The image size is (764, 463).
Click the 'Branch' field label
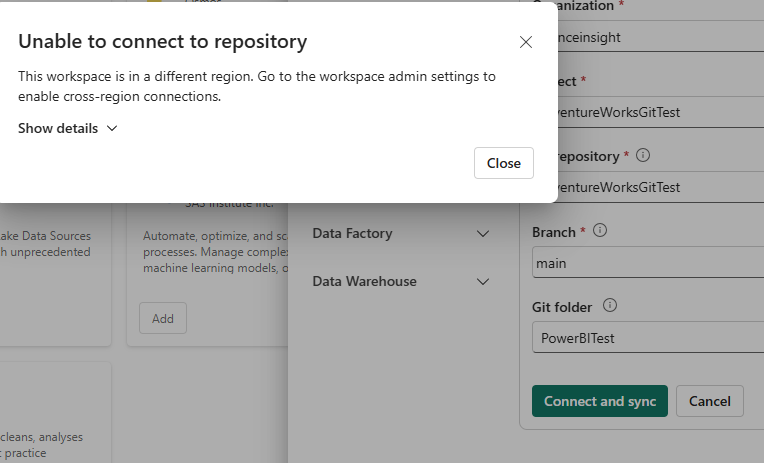click(x=554, y=232)
